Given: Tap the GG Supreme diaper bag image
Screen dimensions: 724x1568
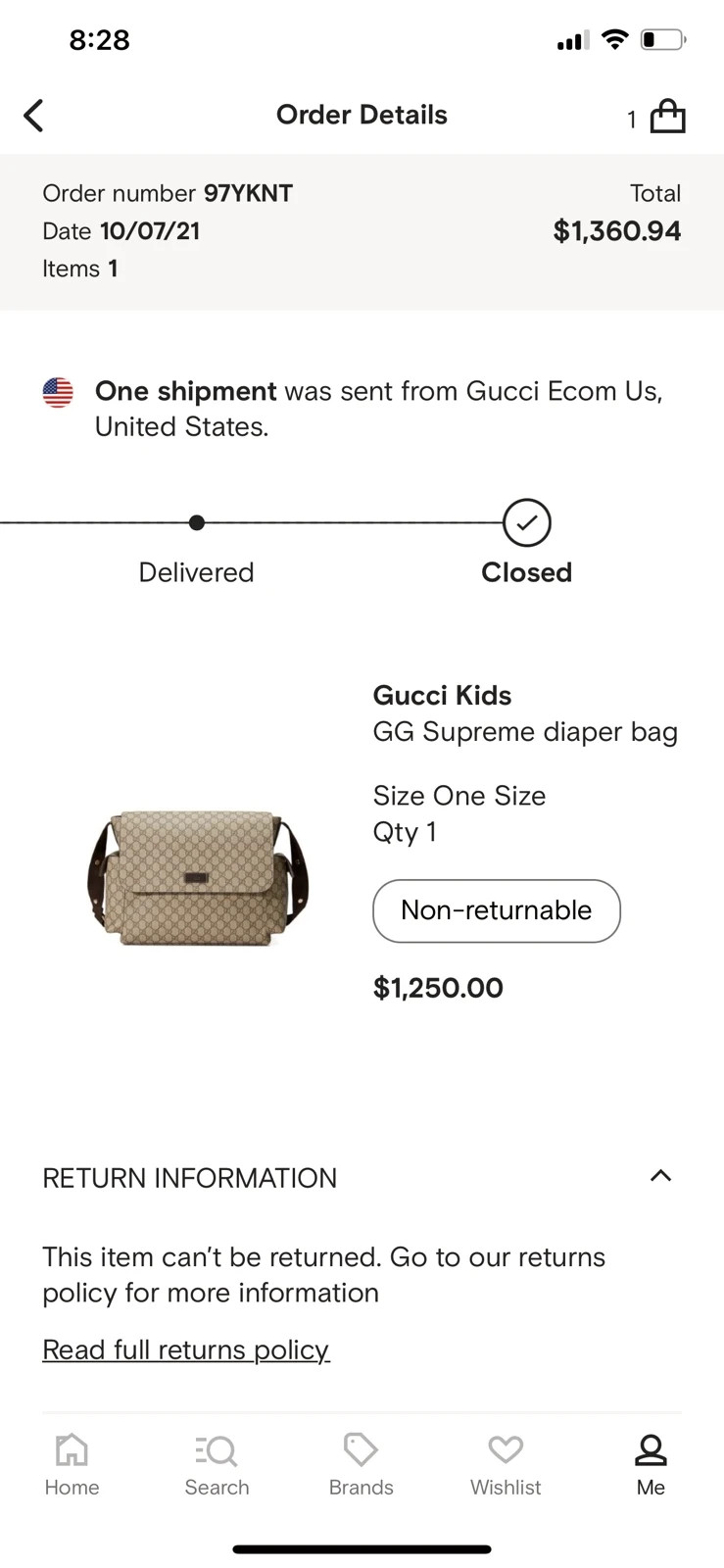Looking at the screenshot, I should tap(198, 877).
